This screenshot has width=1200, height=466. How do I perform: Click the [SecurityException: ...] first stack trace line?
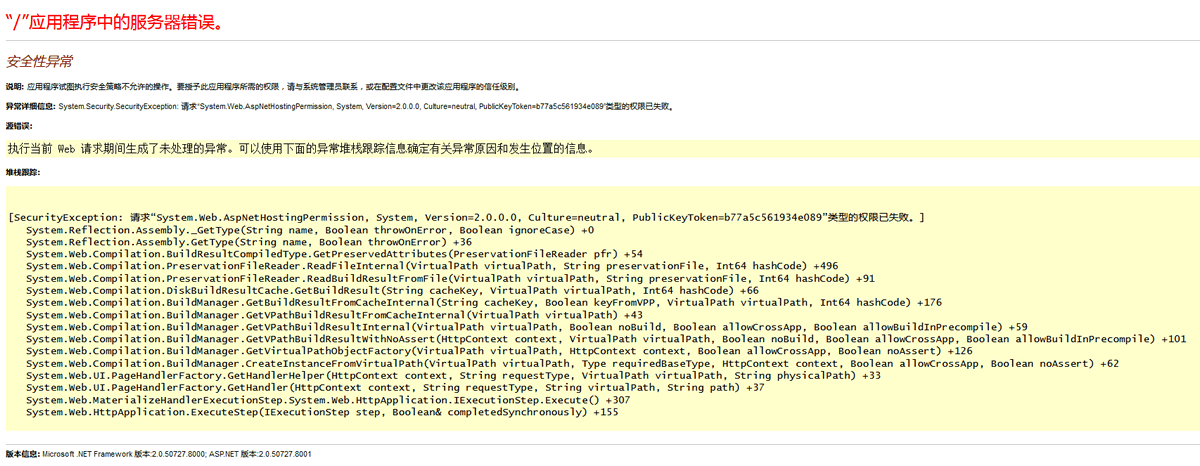point(465,217)
